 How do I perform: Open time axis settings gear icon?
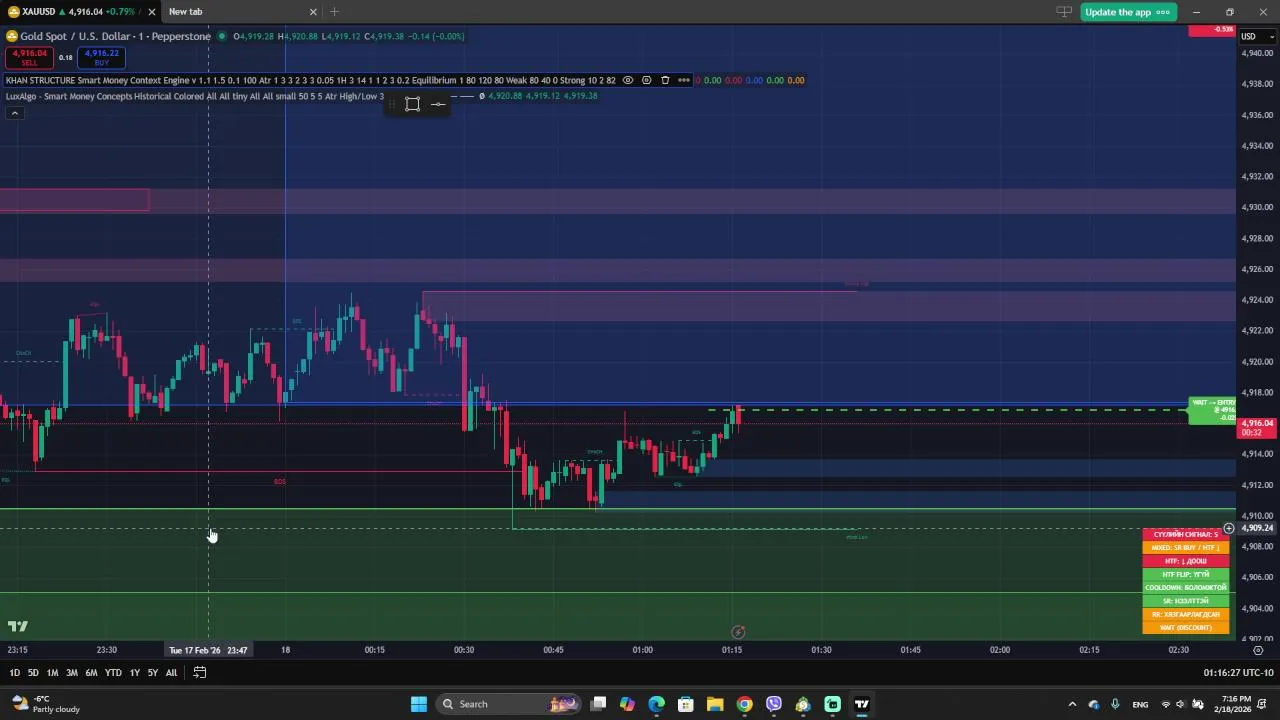pos(1258,650)
